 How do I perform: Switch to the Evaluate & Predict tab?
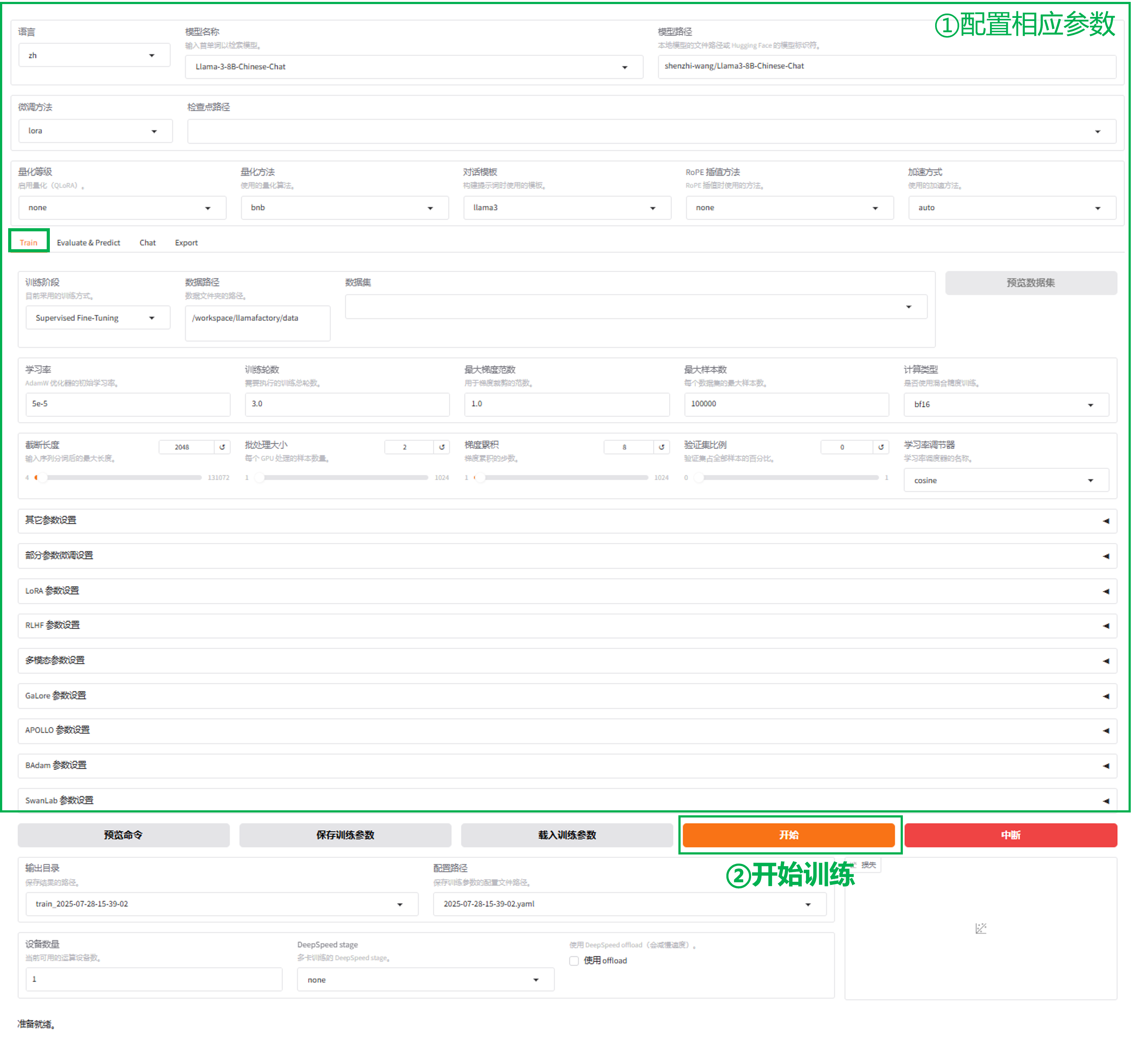click(x=88, y=243)
